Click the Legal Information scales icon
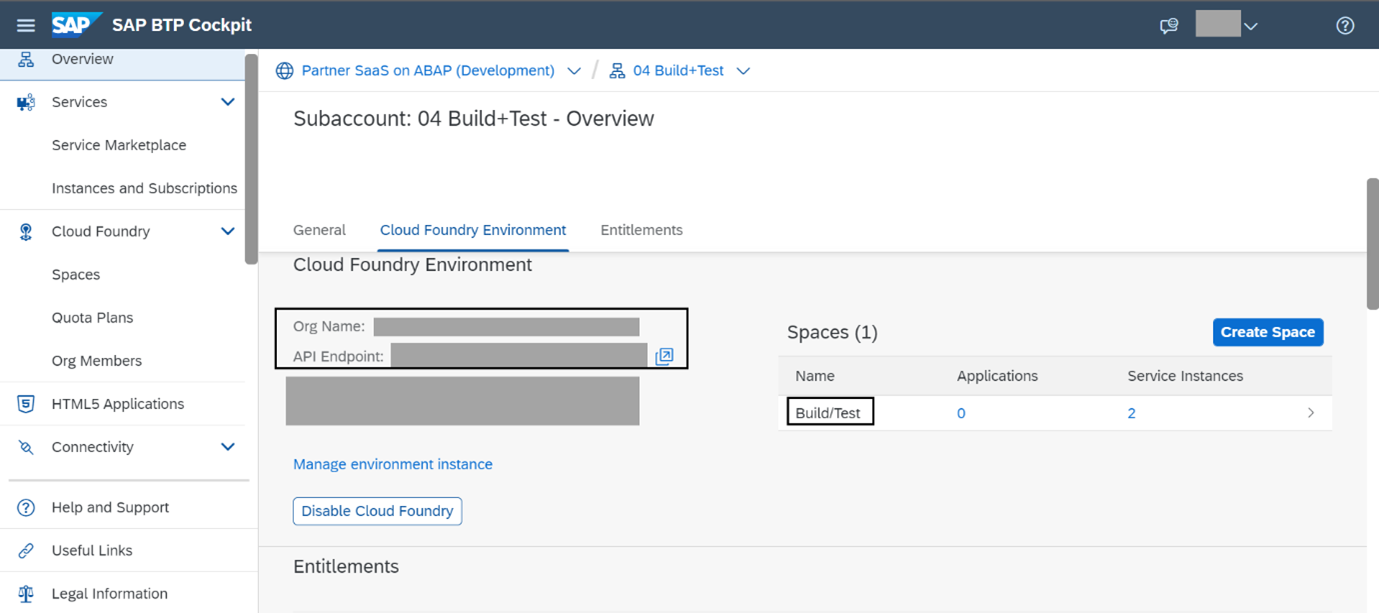Viewport: 1379px width, 613px height. point(26,594)
